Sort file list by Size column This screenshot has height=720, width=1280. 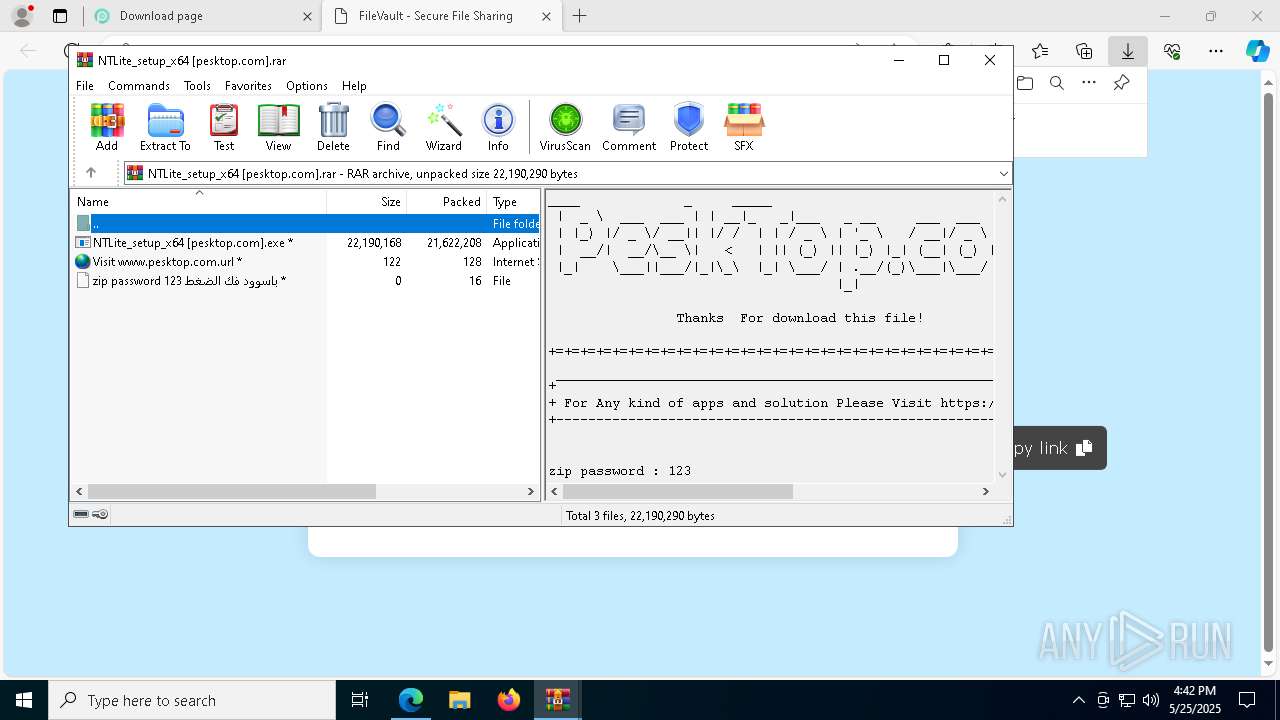click(367, 201)
